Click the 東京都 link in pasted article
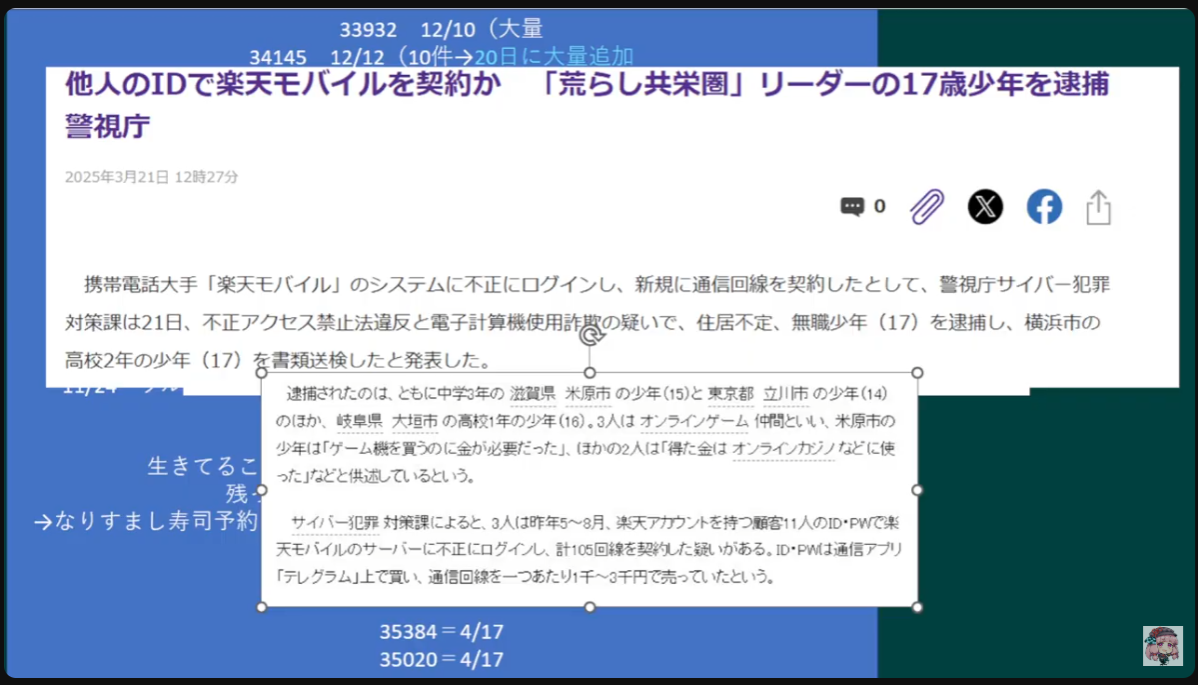 pyautogui.click(x=730, y=394)
